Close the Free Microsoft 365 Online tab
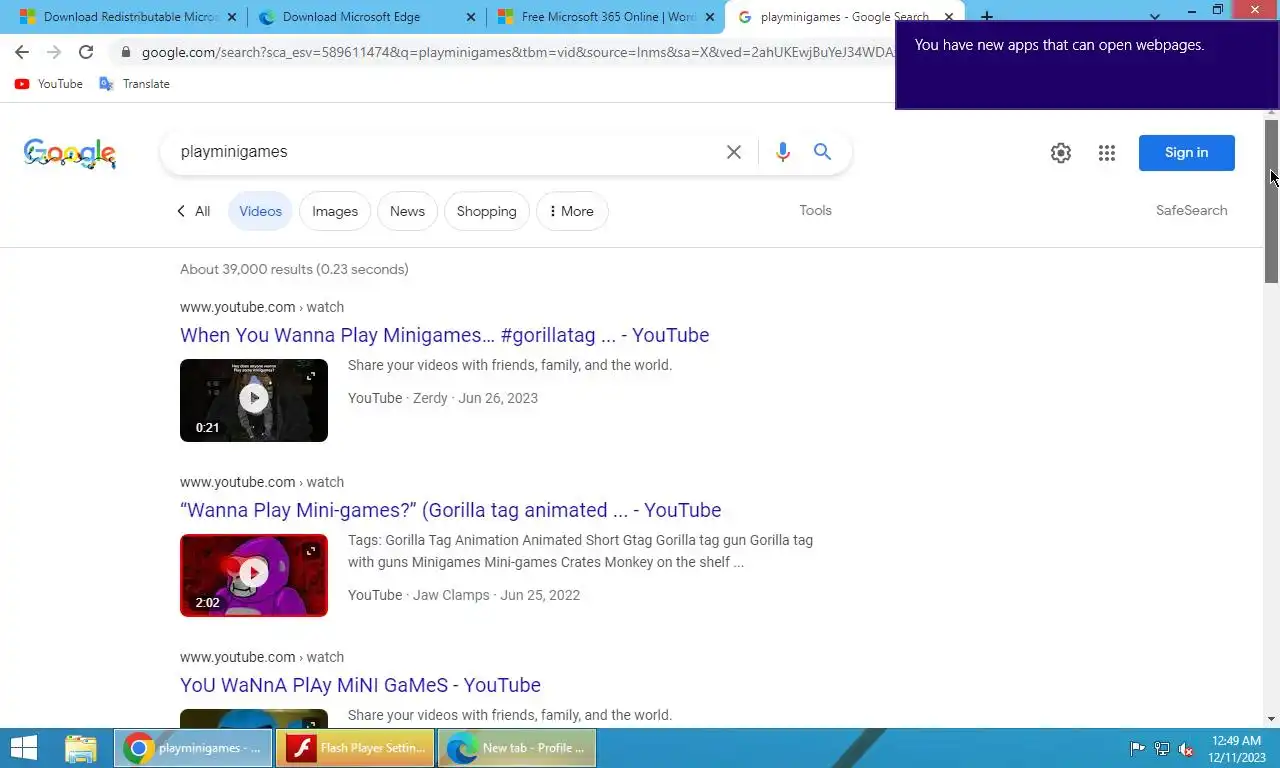This screenshot has width=1280, height=768. coord(710,17)
